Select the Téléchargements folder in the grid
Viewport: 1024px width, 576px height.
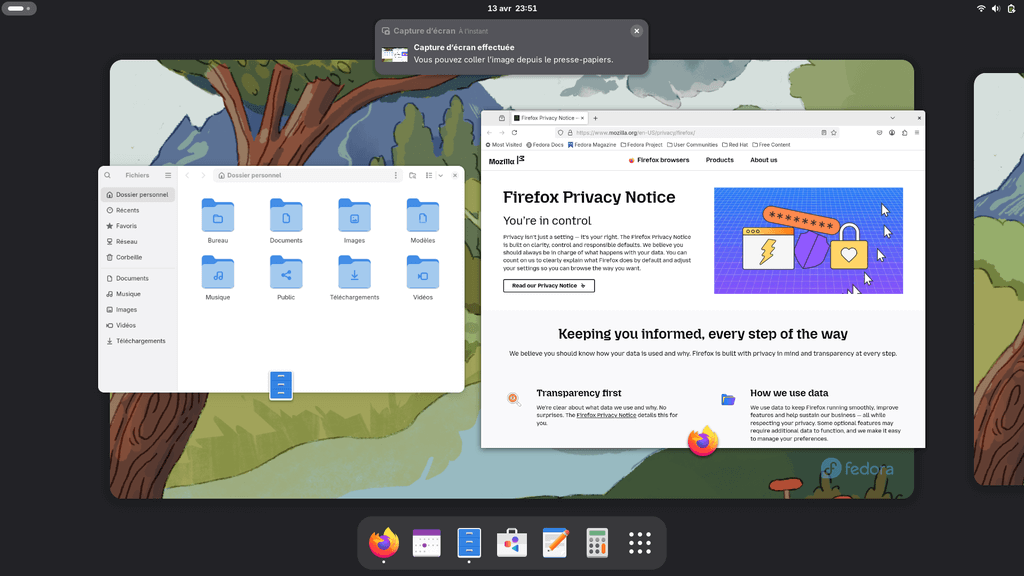[355, 272]
